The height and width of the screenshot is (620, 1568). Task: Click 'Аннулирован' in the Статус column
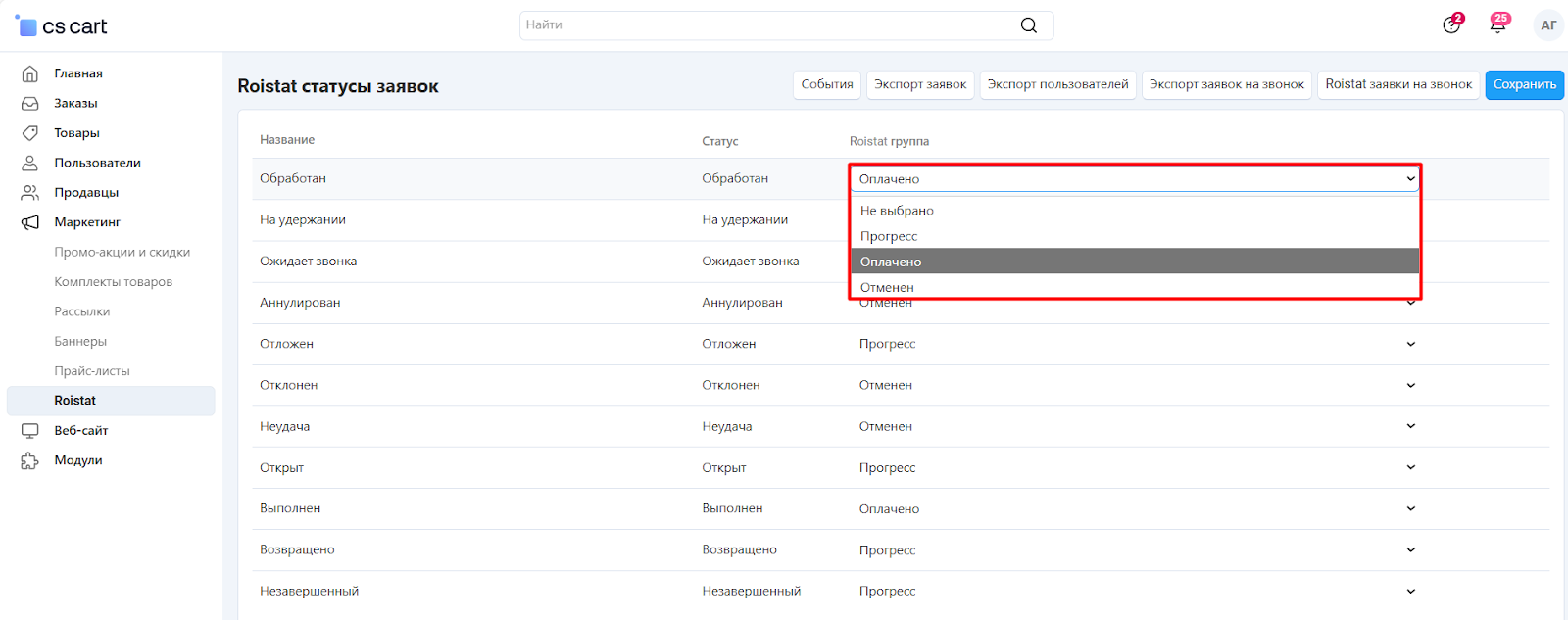click(743, 303)
